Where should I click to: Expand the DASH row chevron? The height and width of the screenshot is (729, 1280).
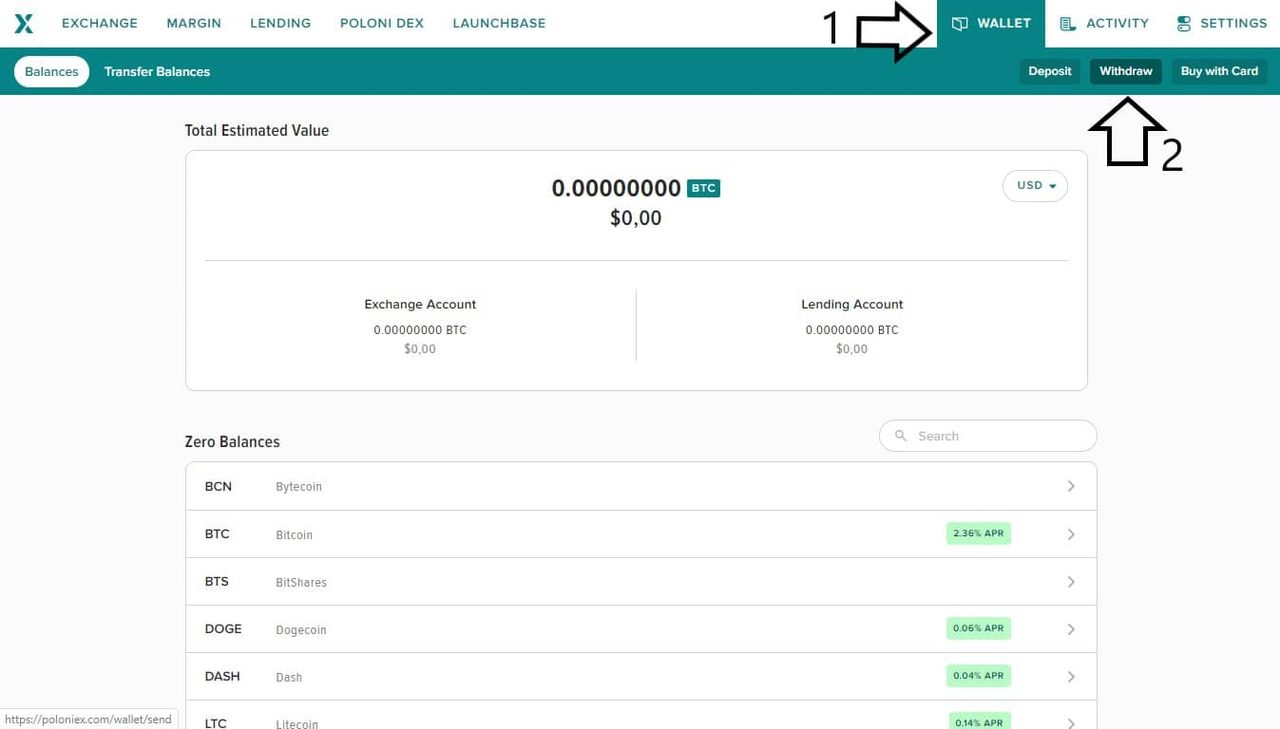[x=1071, y=676]
